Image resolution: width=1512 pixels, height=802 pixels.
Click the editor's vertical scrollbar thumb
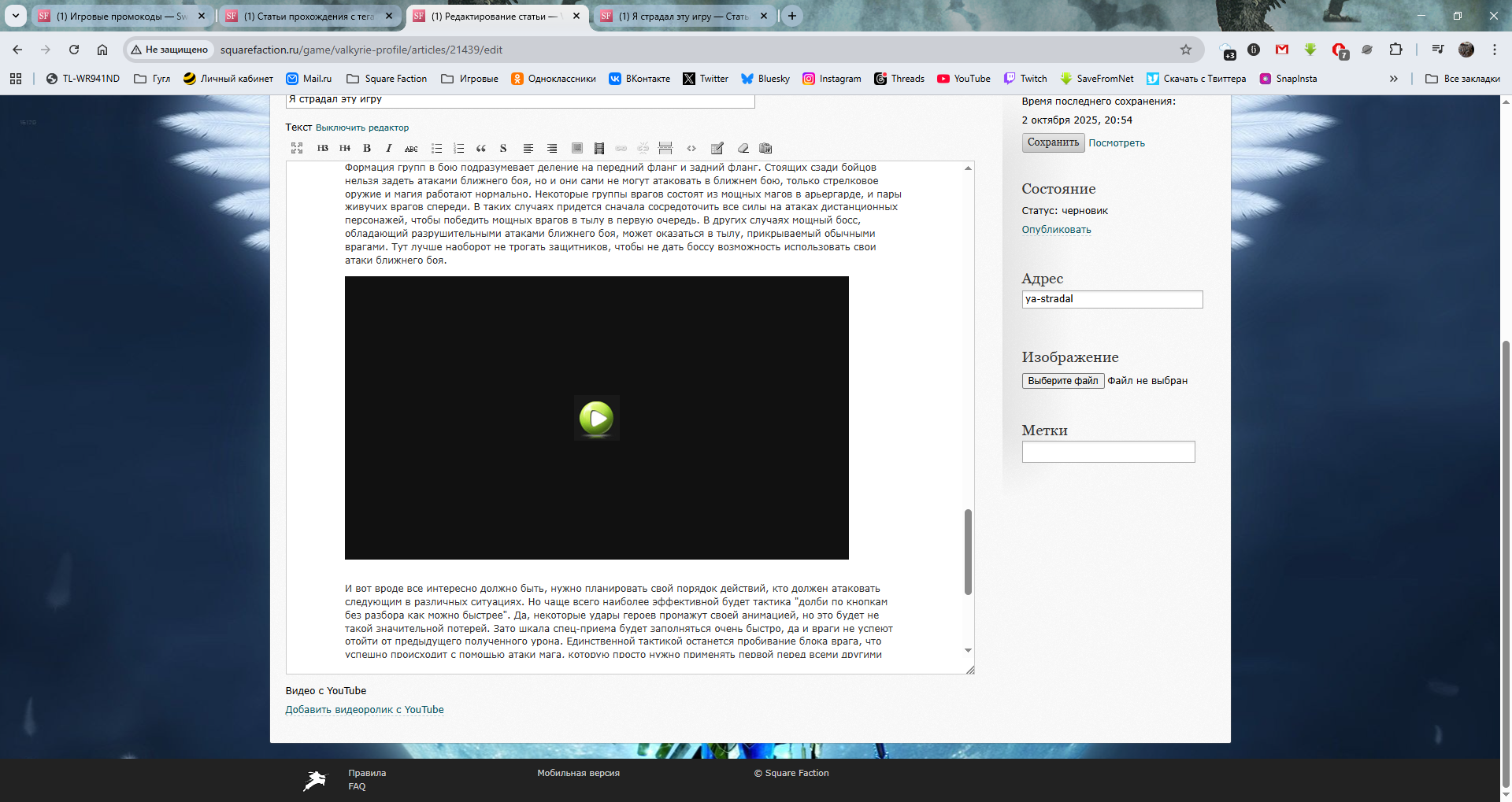pyautogui.click(x=968, y=551)
